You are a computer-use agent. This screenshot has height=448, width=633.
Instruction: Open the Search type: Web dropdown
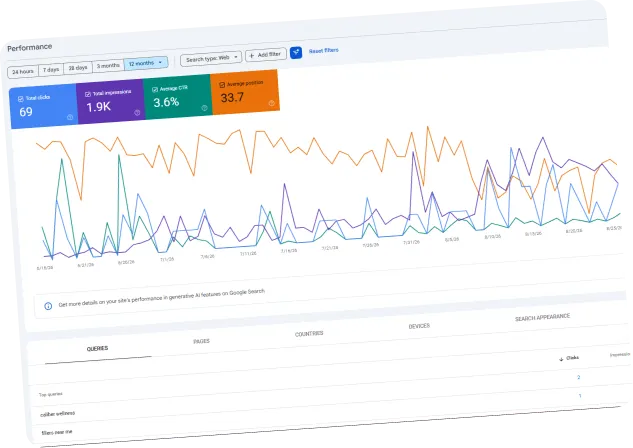point(211,59)
